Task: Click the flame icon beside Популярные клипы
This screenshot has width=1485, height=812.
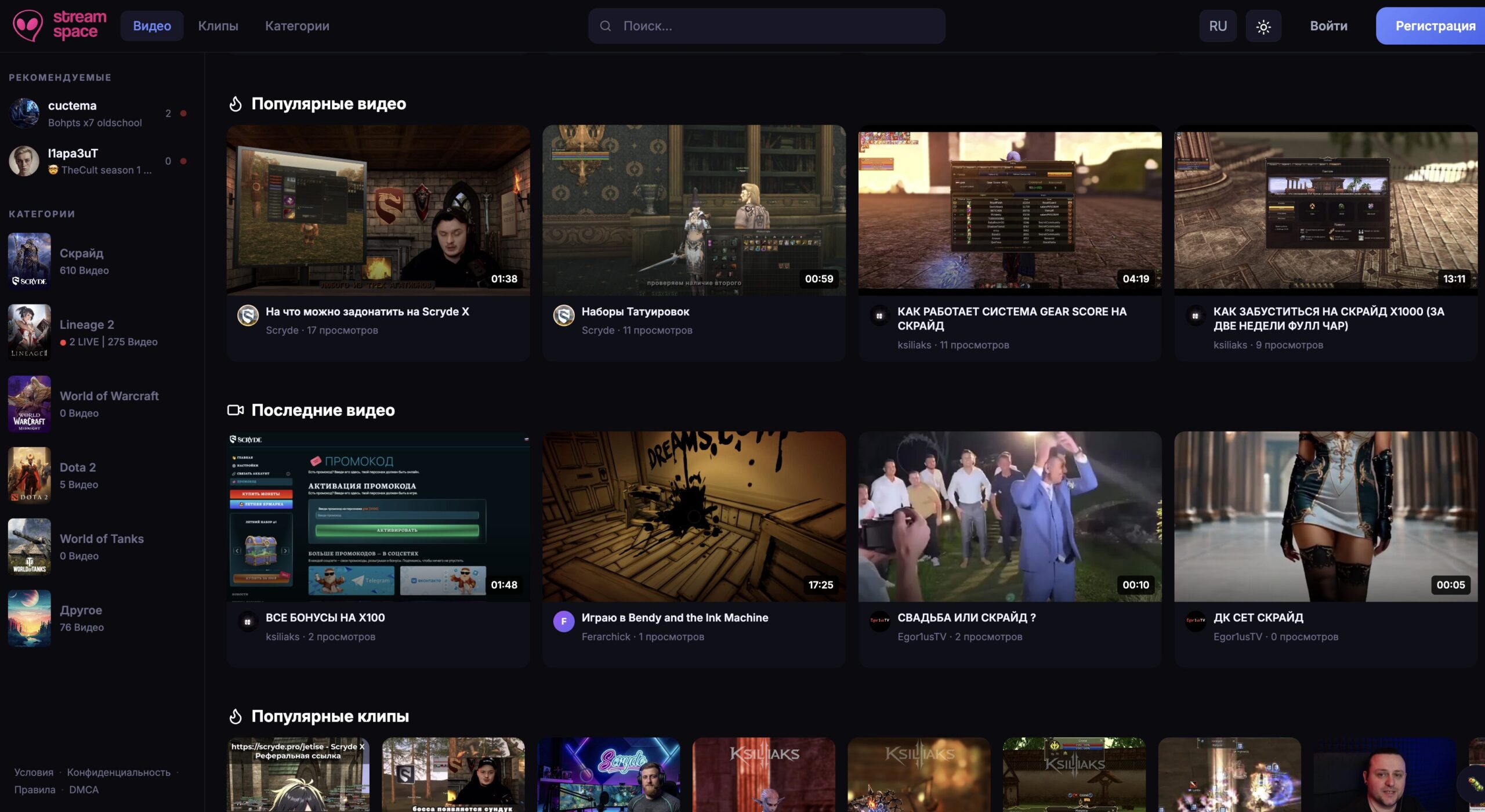Action: tap(235, 716)
